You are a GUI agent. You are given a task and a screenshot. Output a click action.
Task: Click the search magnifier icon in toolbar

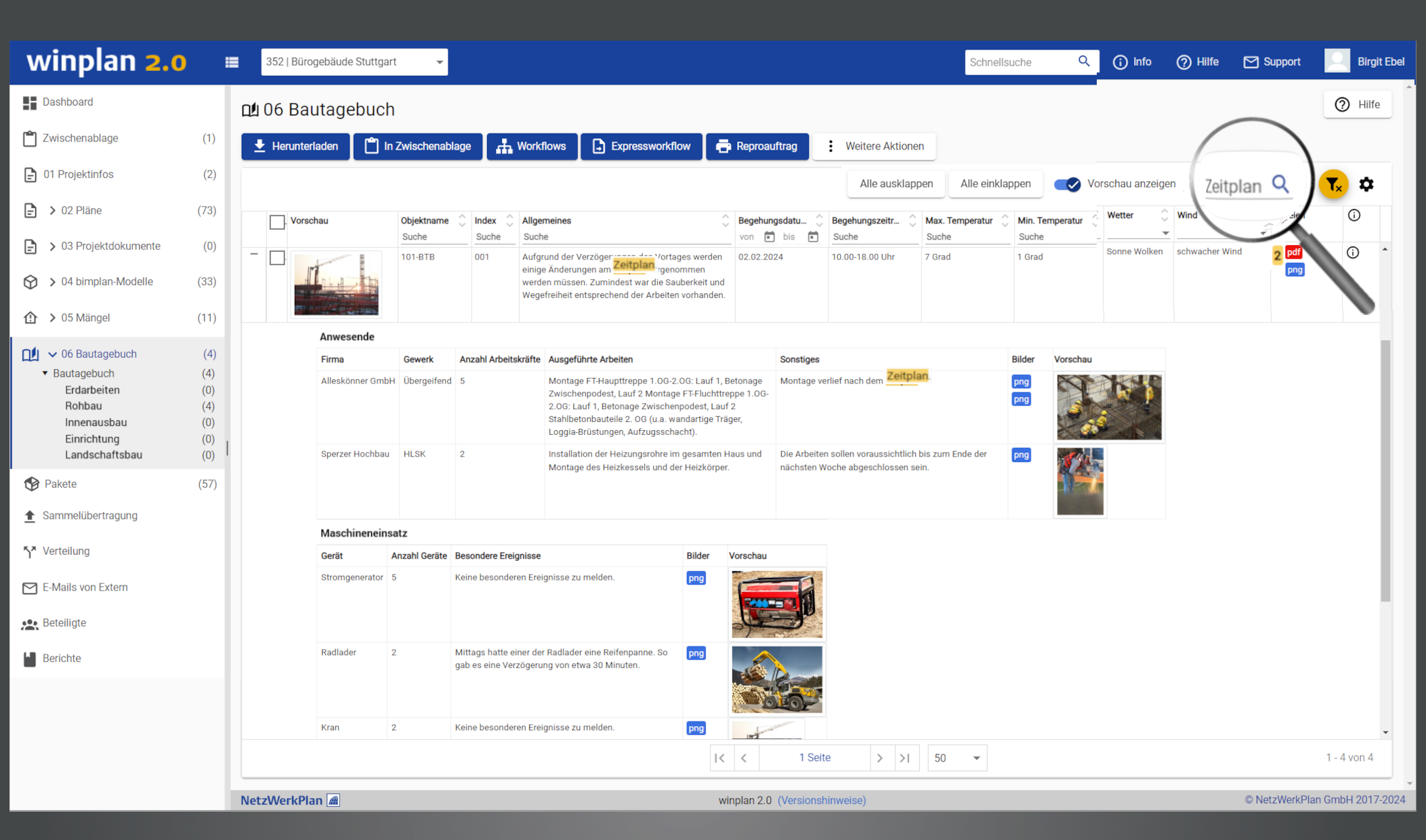[1280, 184]
